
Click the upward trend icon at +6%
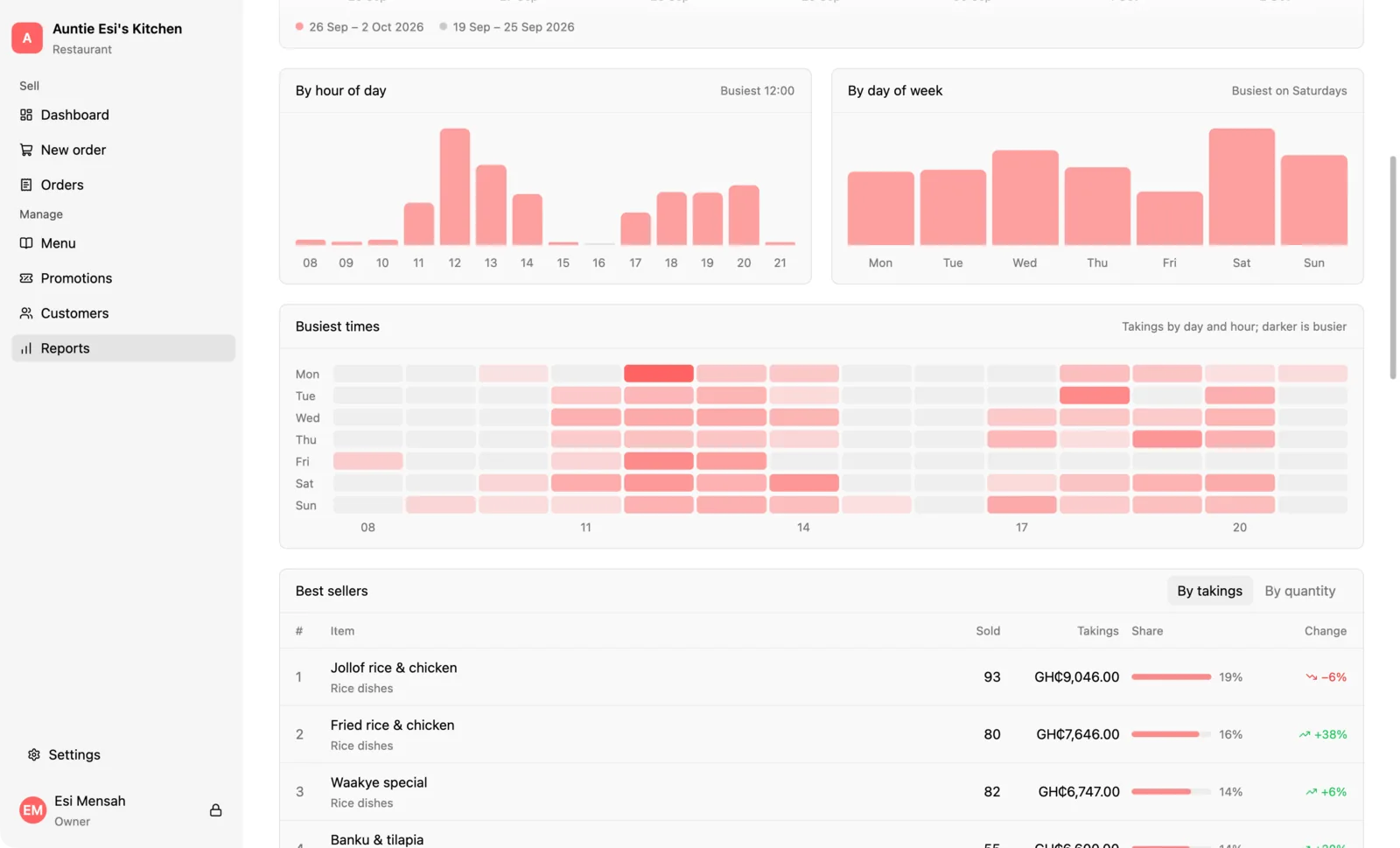tap(1311, 792)
